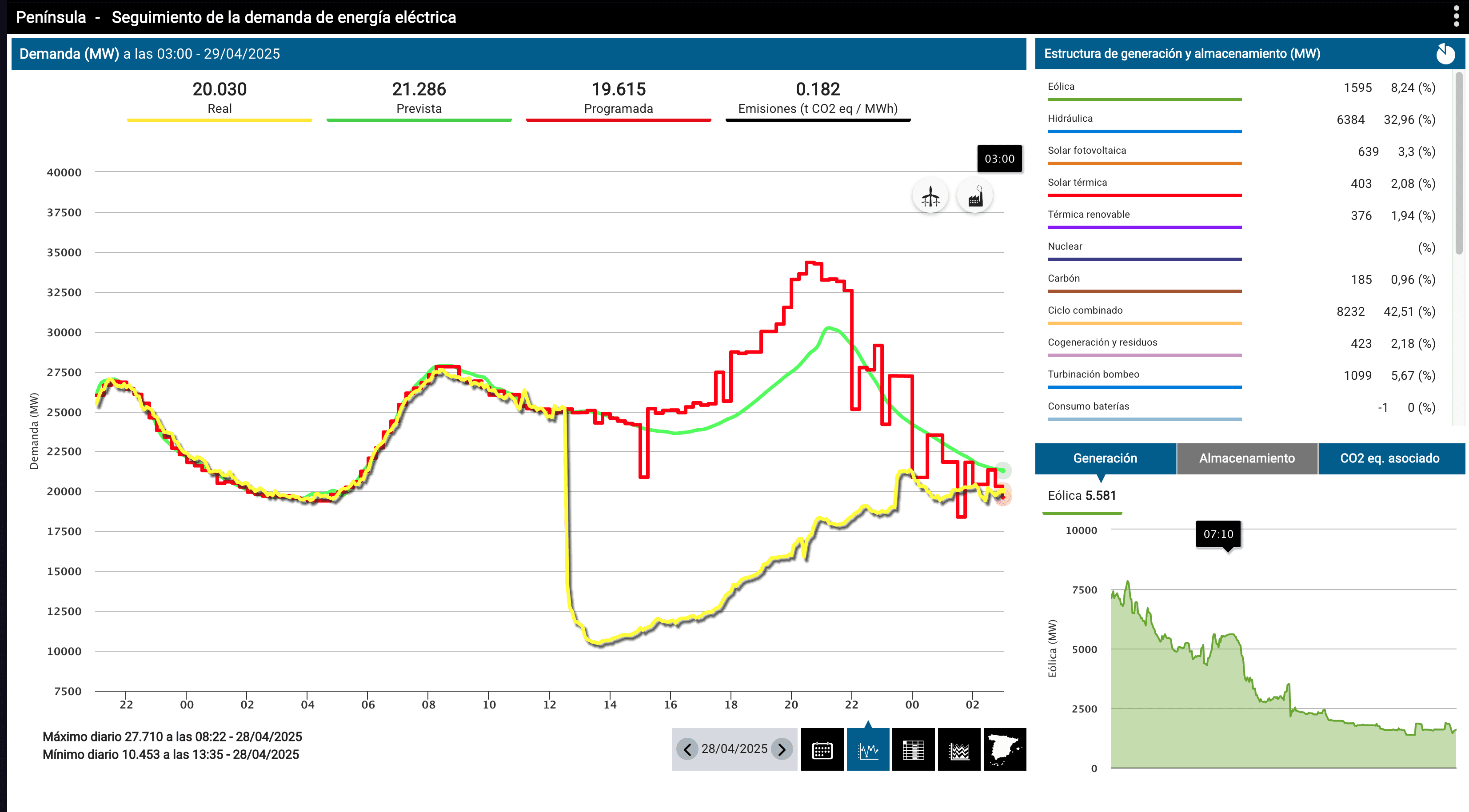This screenshot has height=812, width=1469.
Task: Click the generation list scrollbar
Action: [1459, 163]
